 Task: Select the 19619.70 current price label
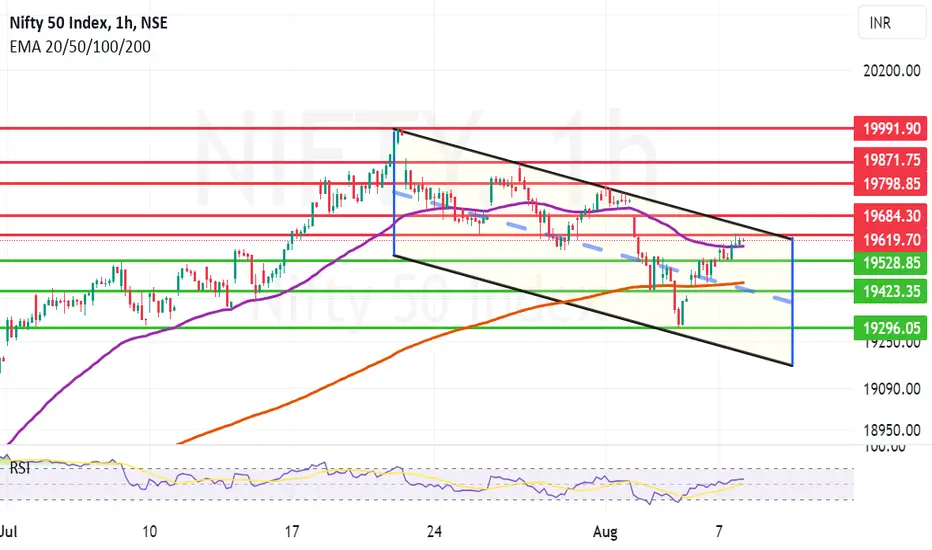890,240
